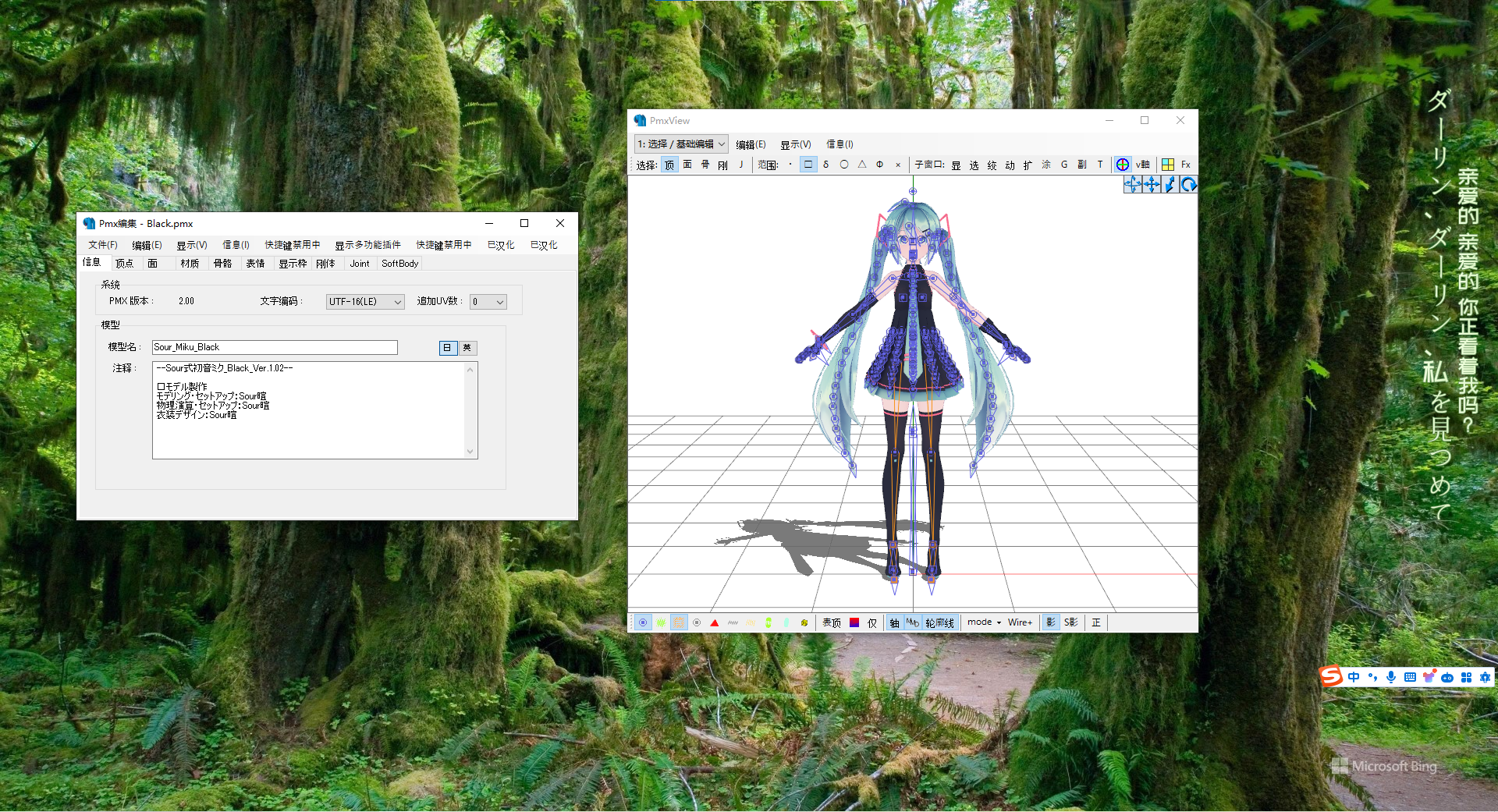This screenshot has height=812, width=1498.
Task: Click the circular rotate arrow icon
Action: pos(1188,184)
